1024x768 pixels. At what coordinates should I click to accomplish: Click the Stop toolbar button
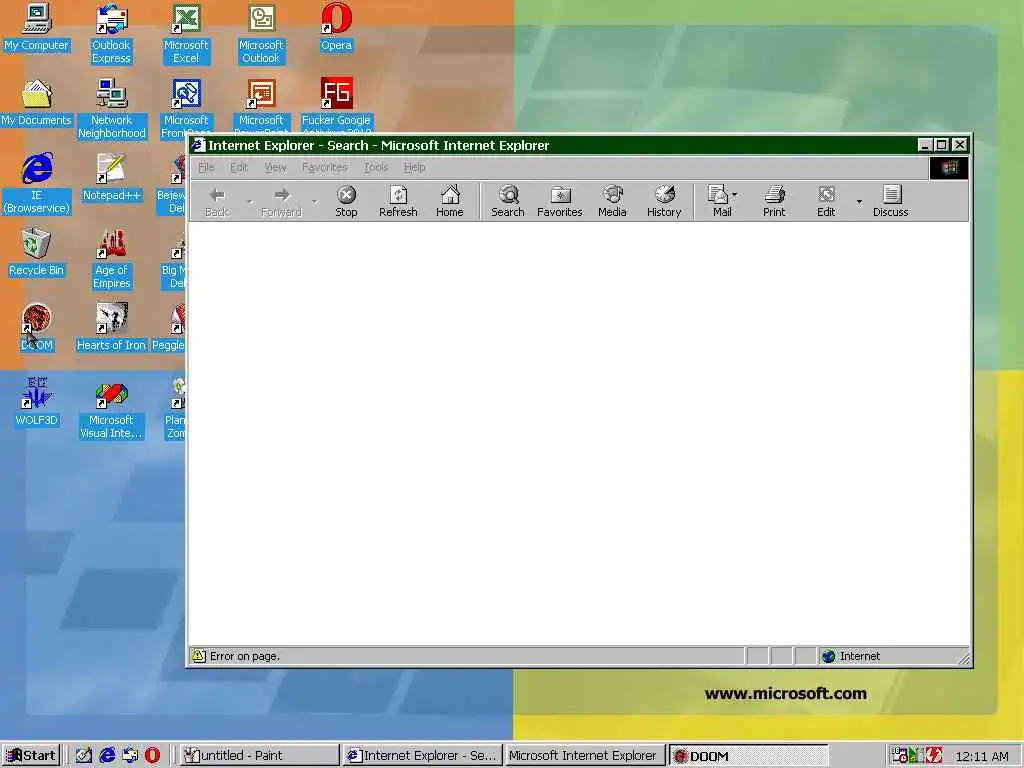(x=346, y=201)
